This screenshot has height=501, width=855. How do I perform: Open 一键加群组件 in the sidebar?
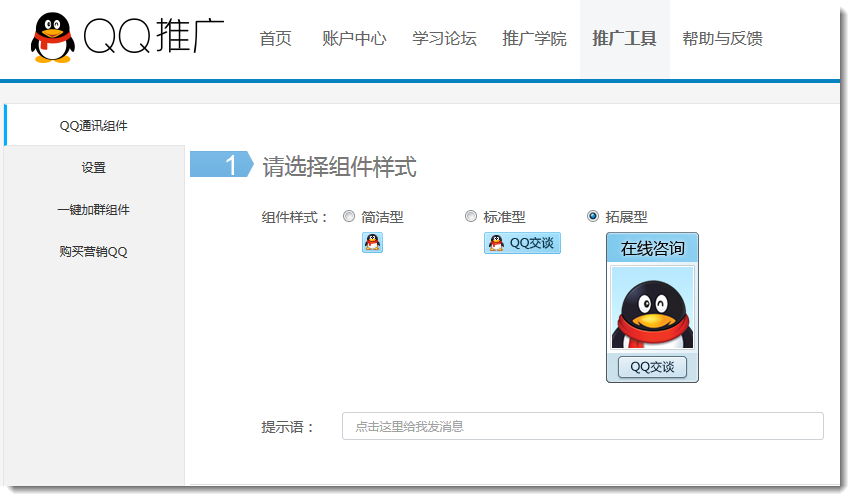click(x=94, y=209)
